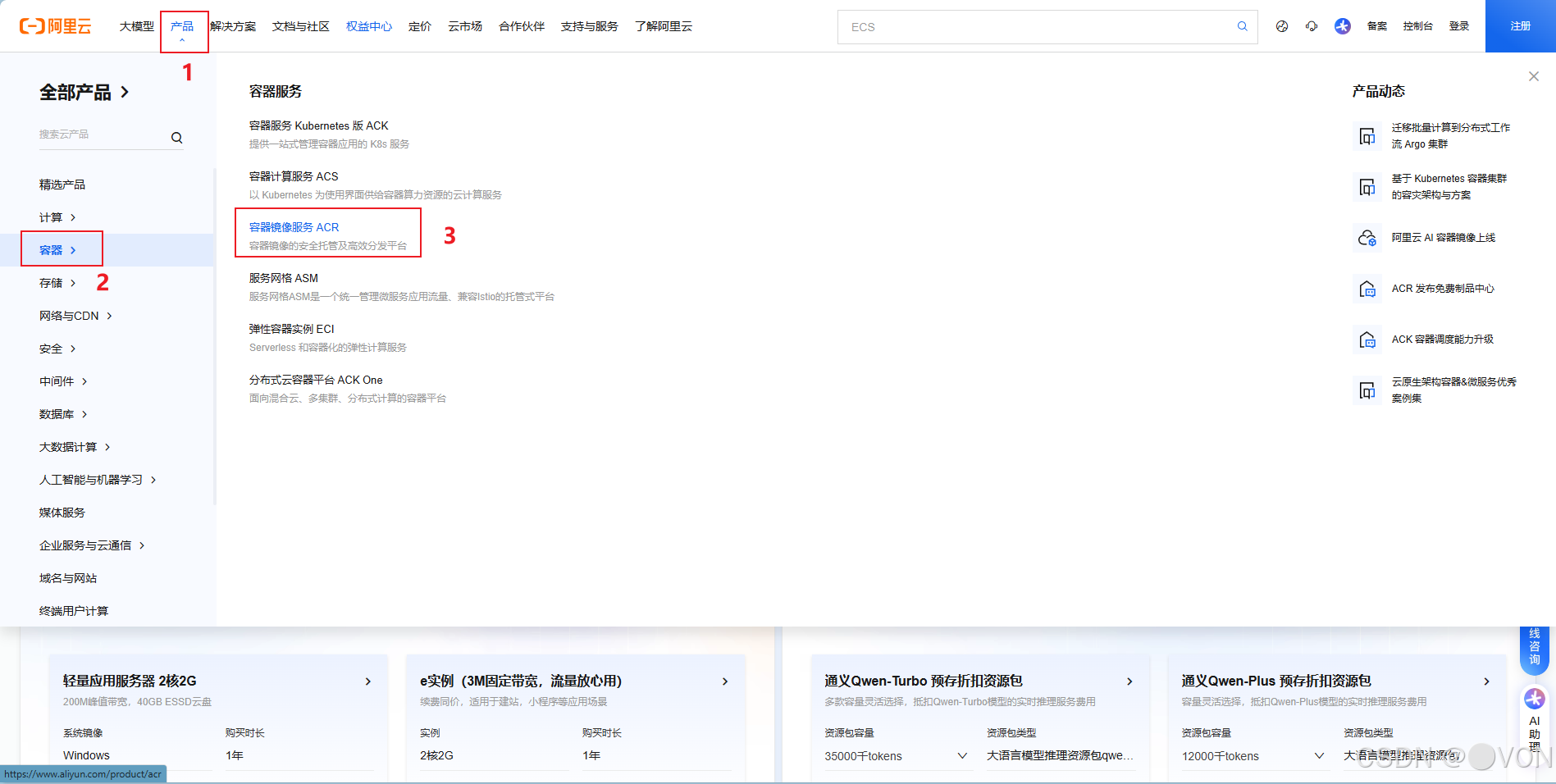Select 媒体服务 in sidebar
1556x784 pixels.
(x=62, y=513)
